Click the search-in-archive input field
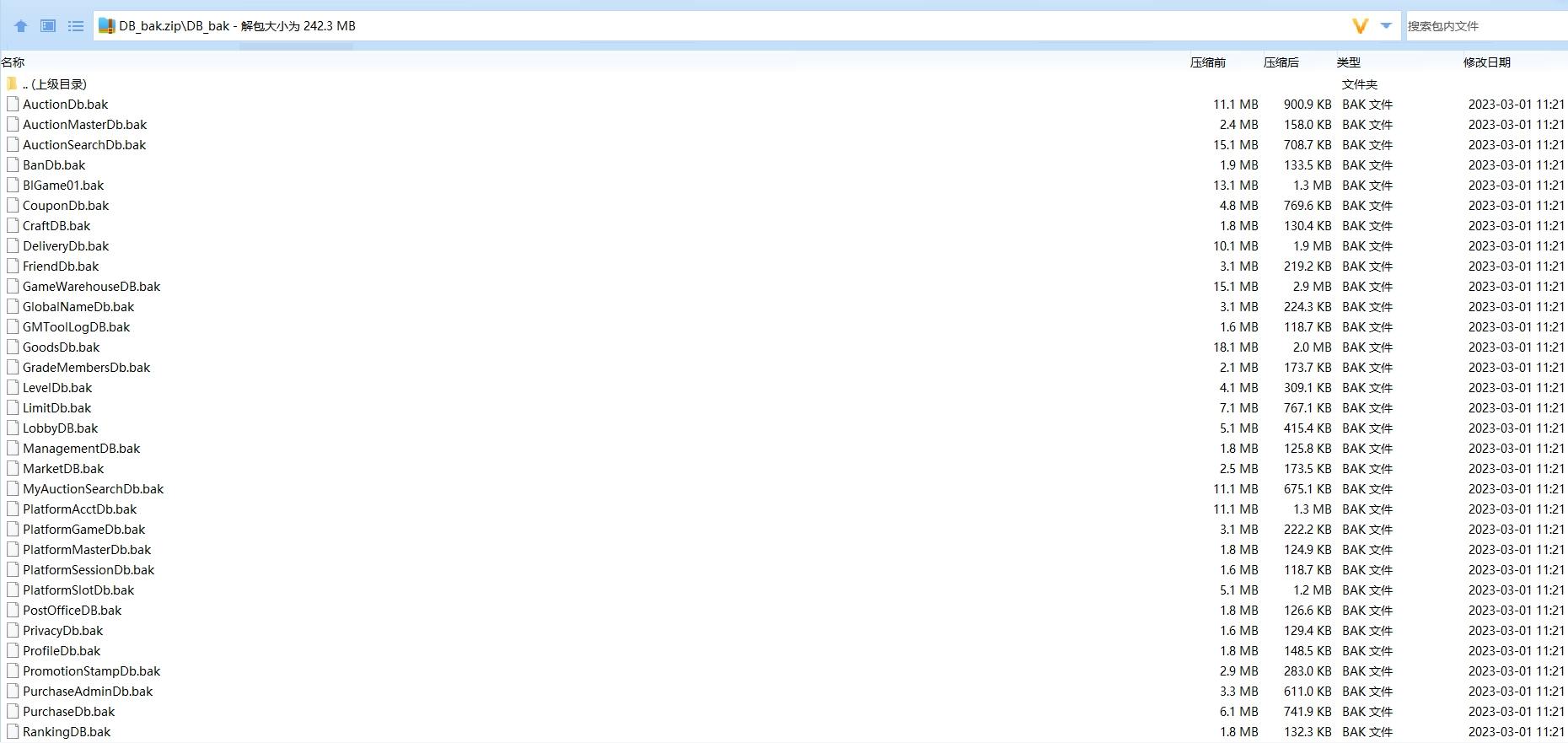 click(1485, 26)
